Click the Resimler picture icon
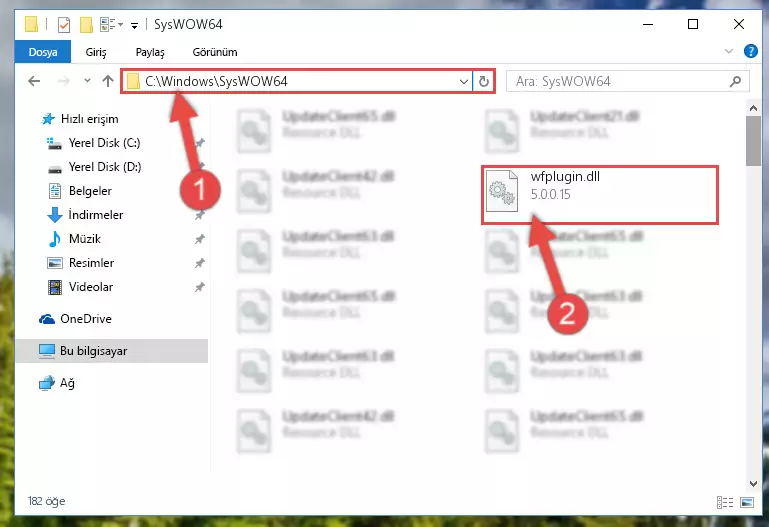The height and width of the screenshot is (527, 769). 54,263
